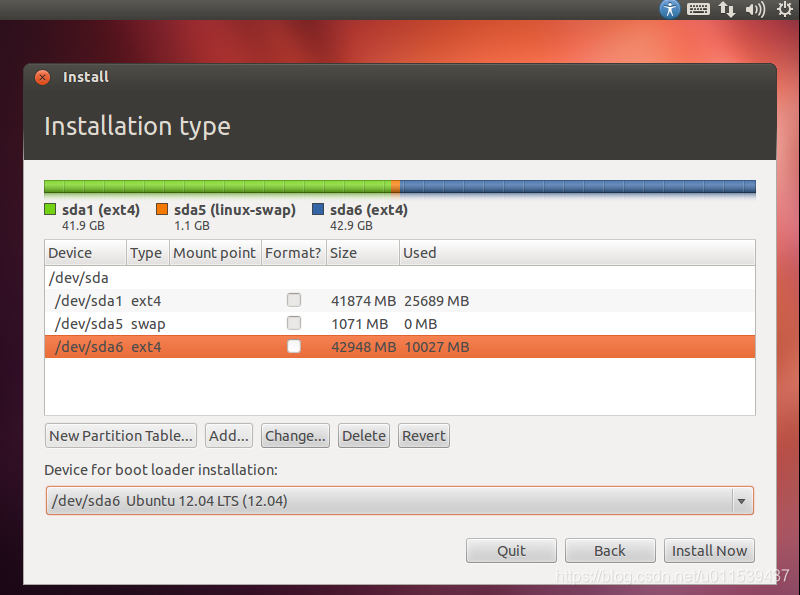Click the New Partition Table button
The image size is (800, 595).
click(x=121, y=436)
